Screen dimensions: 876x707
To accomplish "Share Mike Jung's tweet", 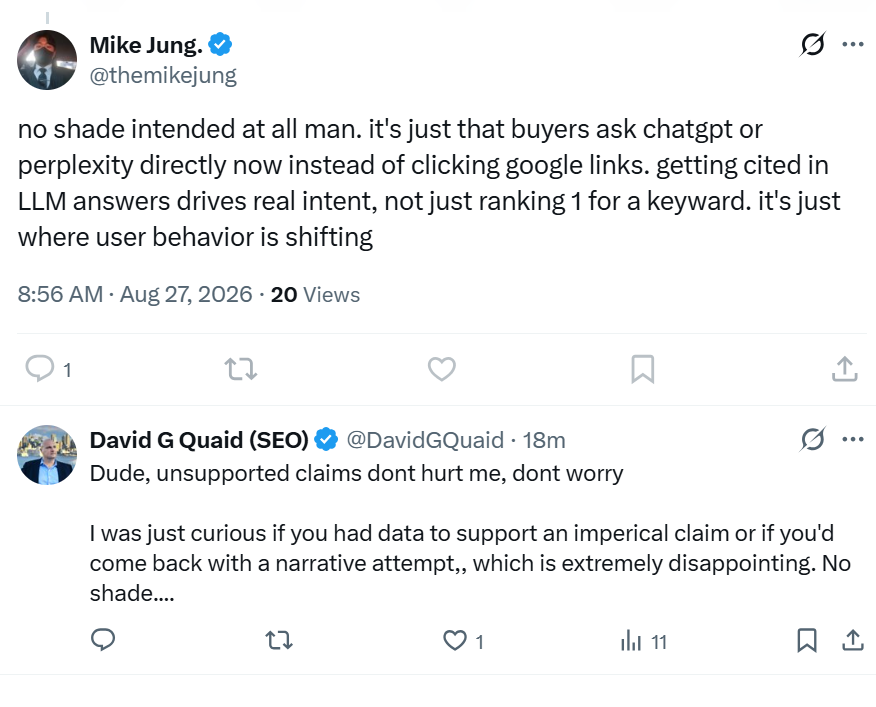I will [x=845, y=369].
